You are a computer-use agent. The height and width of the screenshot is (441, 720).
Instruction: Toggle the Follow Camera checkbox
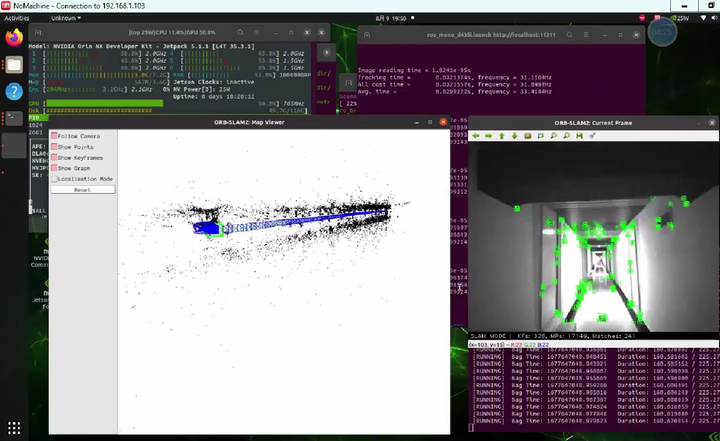click(x=54, y=136)
